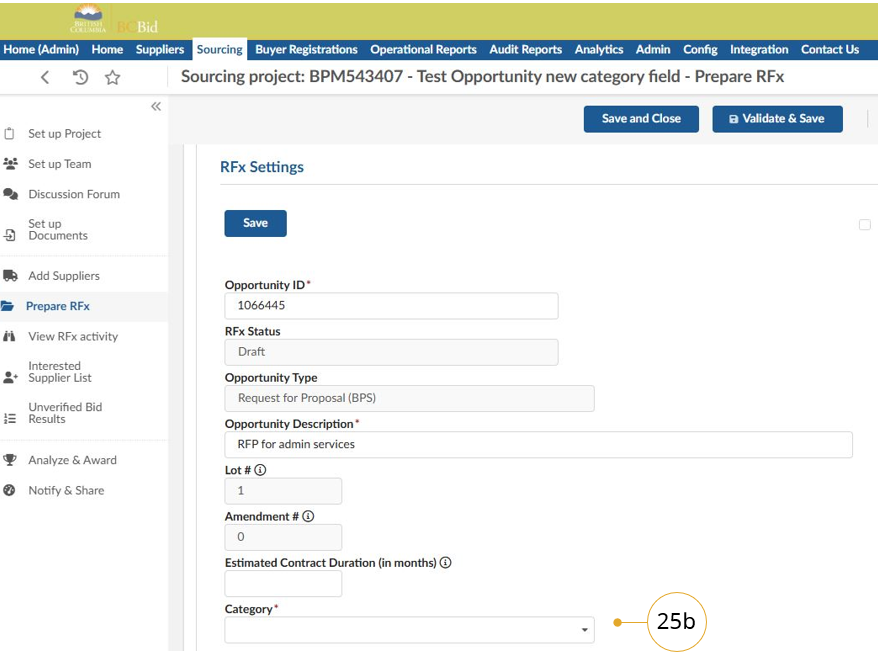
Task: Click the Opportunity Description input field
Action: point(538,444)
